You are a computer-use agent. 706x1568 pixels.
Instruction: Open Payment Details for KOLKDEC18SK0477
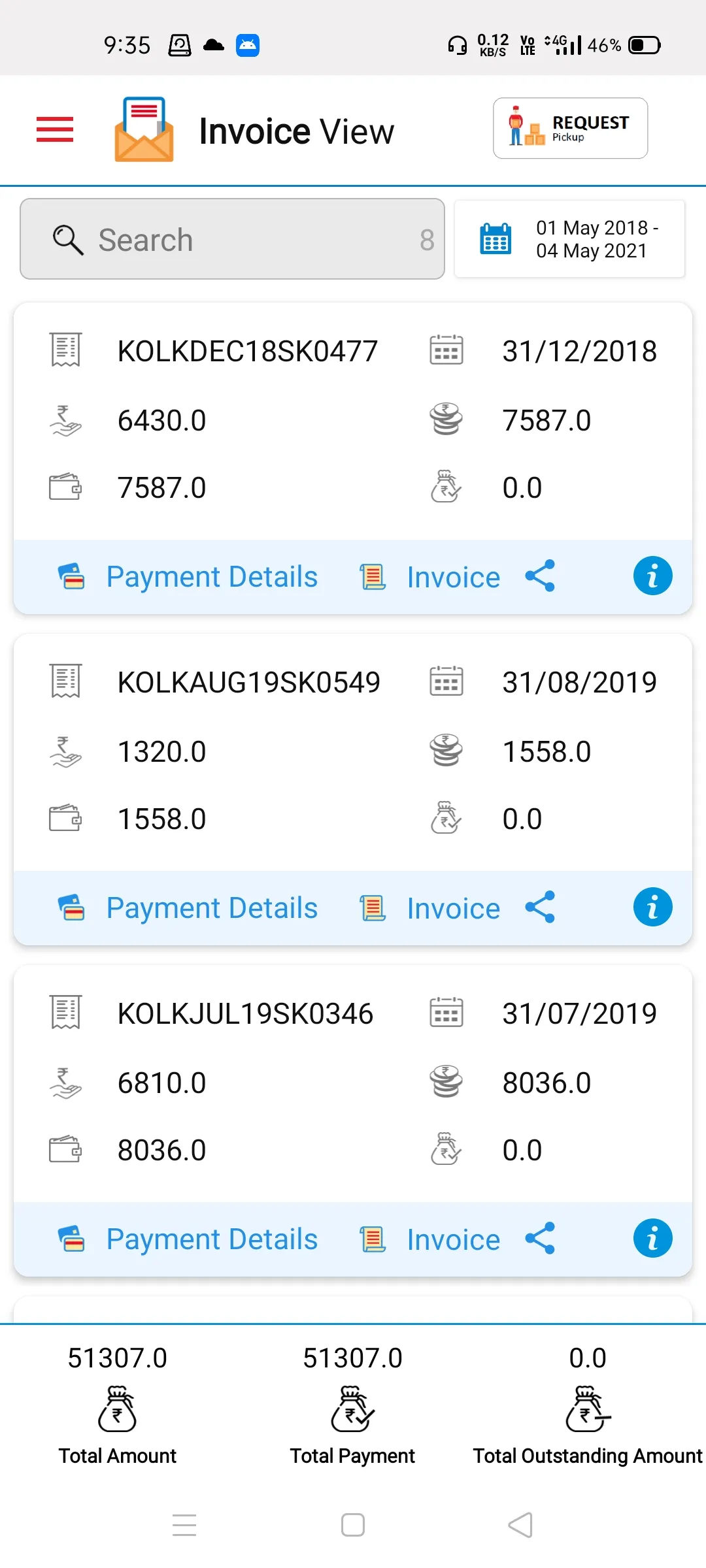188,577
